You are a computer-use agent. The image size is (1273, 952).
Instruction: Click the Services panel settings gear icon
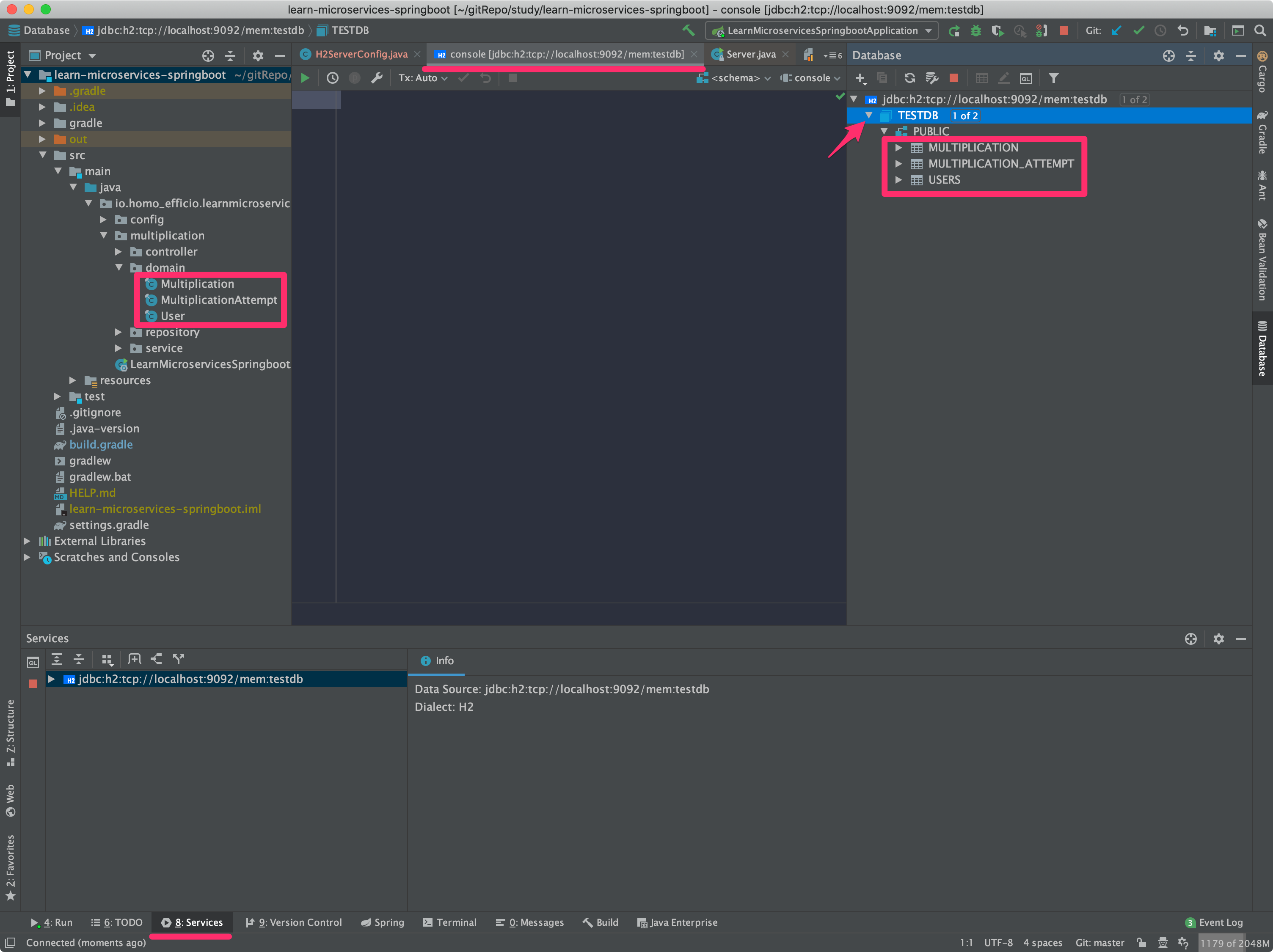pos(1218,638)
